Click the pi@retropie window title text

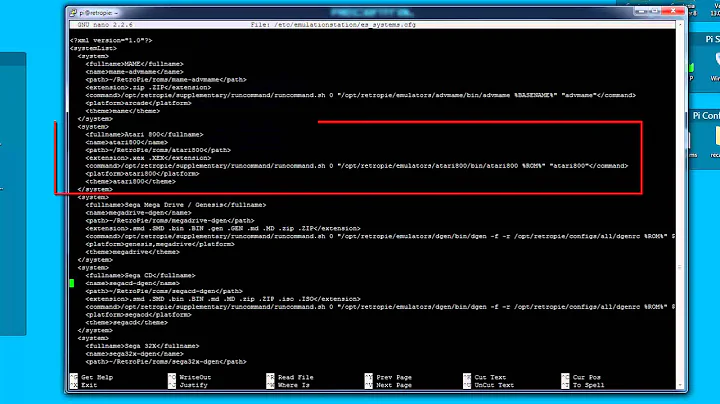99,13
